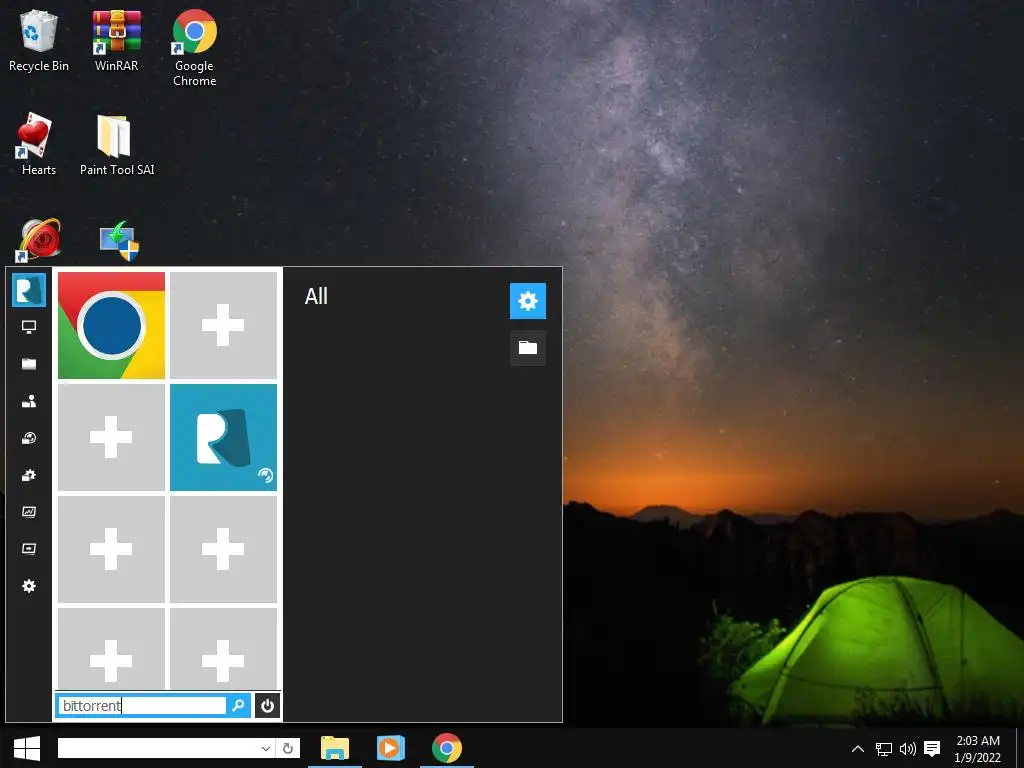Click the search magnifier button in the start menu
Screen dimensions: 1024x768
[x=238, y=705]
